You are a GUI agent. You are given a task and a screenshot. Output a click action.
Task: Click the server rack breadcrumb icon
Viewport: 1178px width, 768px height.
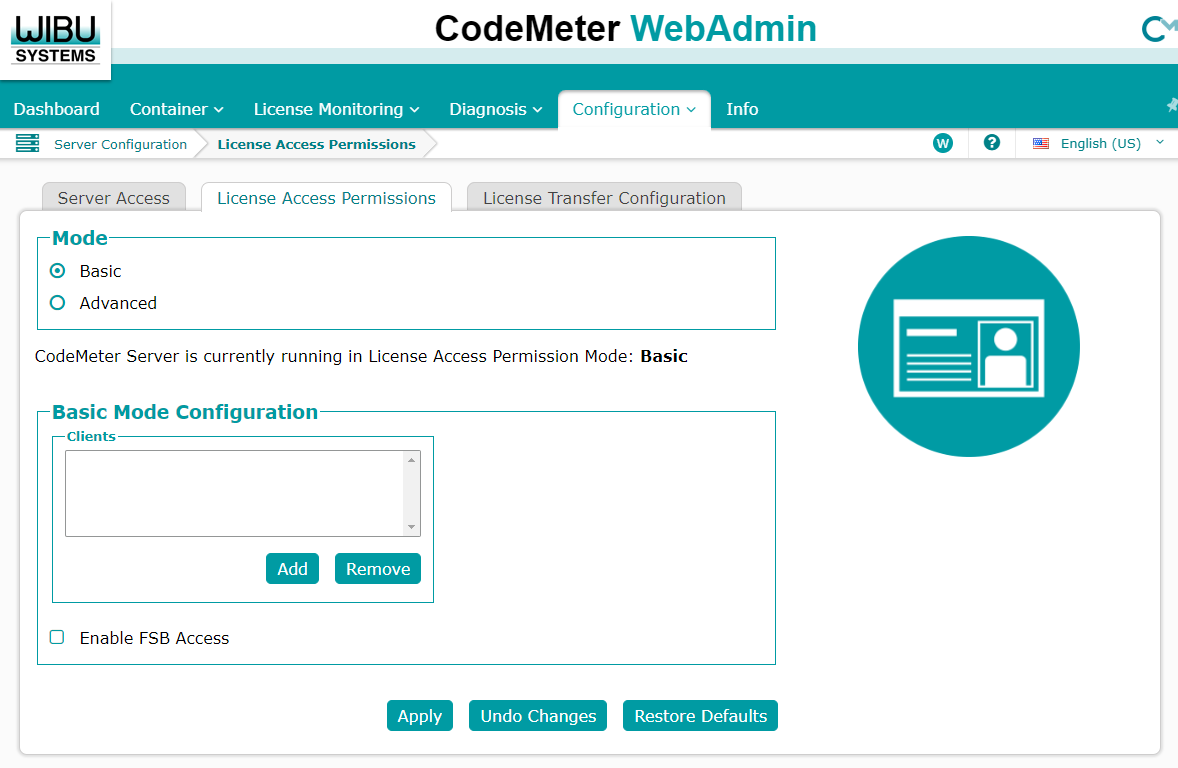click(27, 143)
